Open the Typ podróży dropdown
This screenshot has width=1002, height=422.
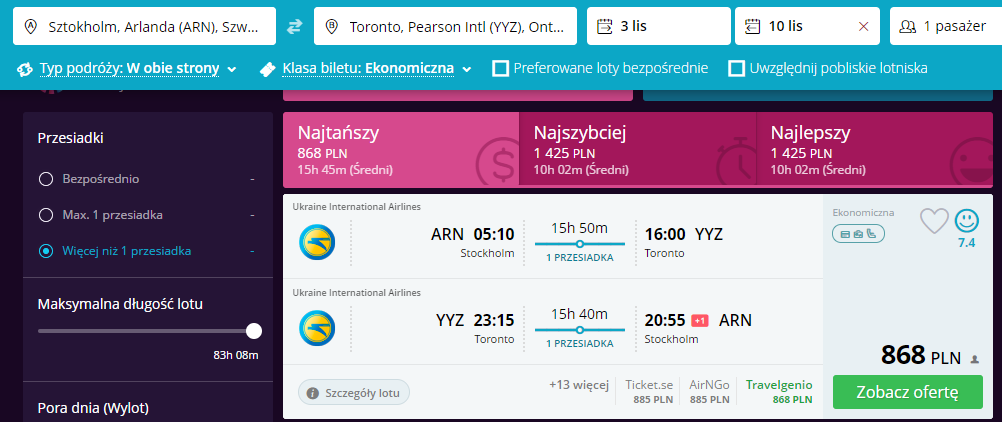[x=127, y=69]
